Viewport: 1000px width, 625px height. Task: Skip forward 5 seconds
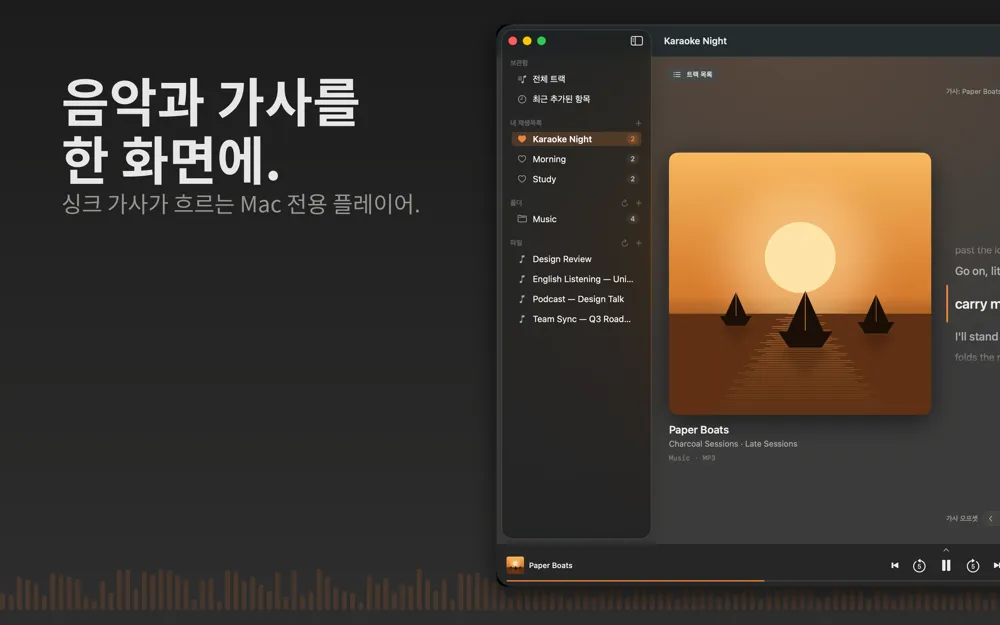(973, 566)
